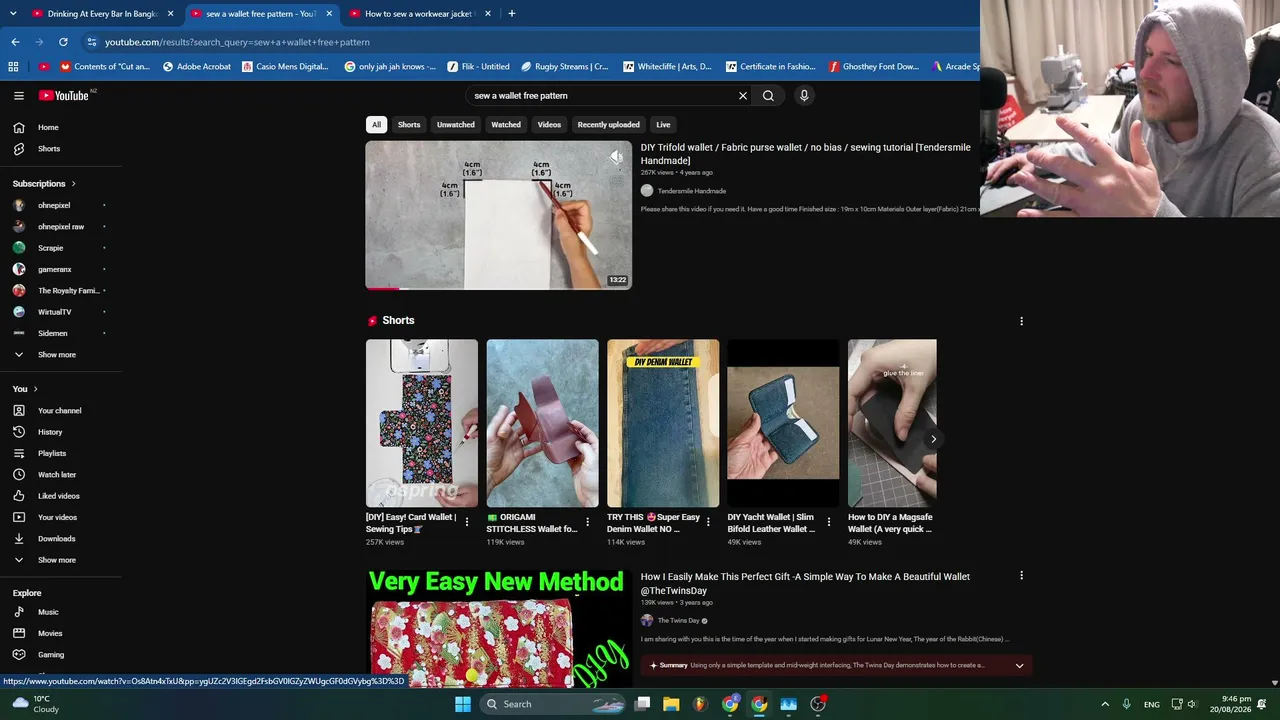Filter results by Live chip

663,125
